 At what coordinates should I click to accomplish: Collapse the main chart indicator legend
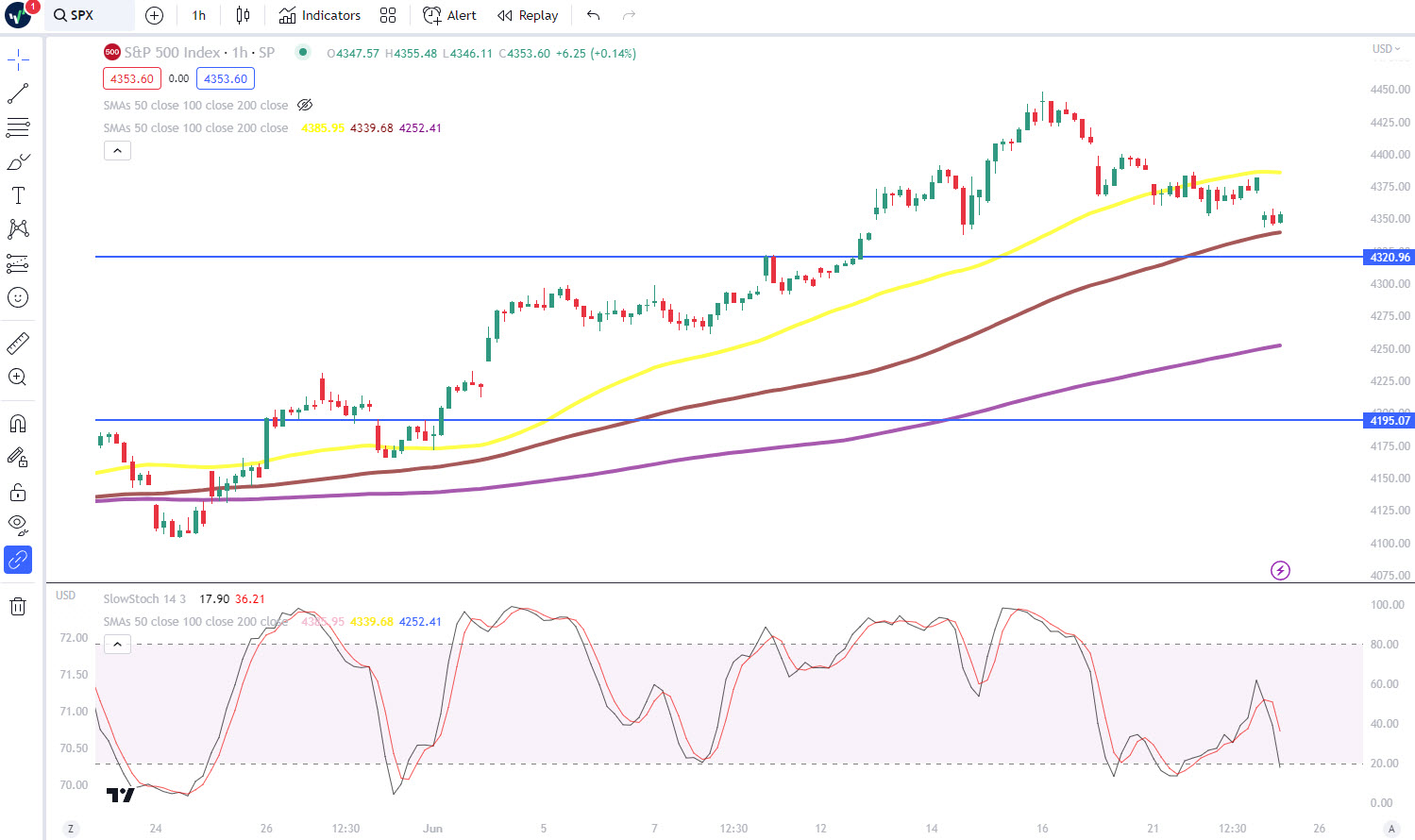[117, 150]
